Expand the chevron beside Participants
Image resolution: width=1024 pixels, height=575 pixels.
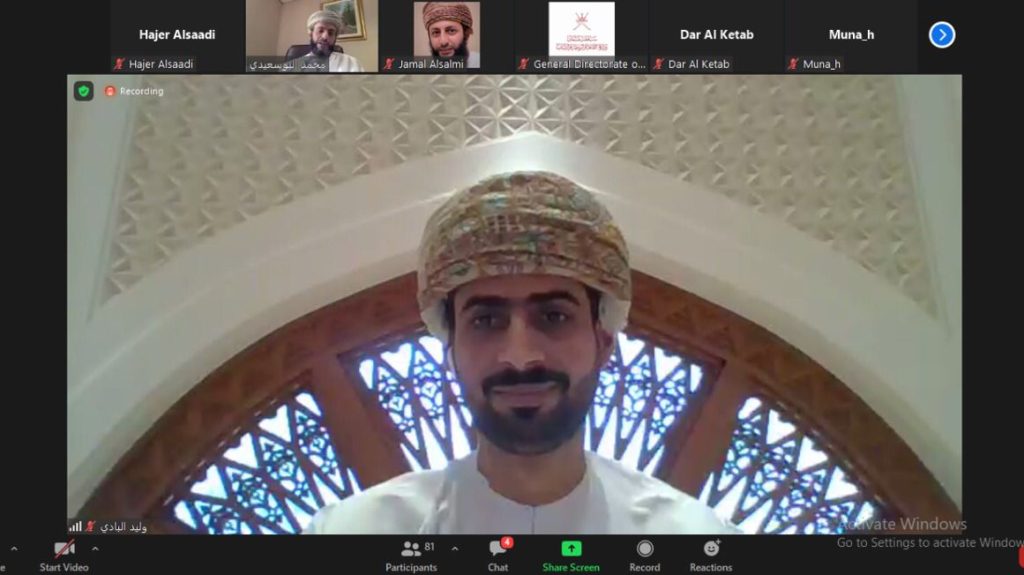point(455,548)
